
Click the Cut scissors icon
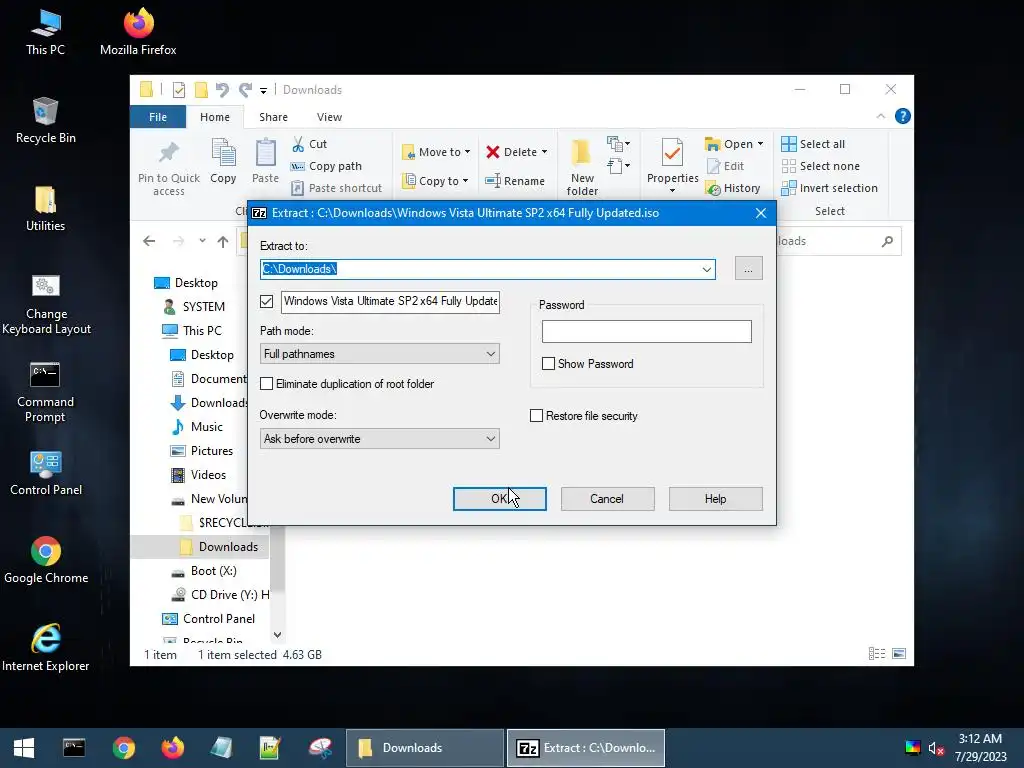(x=298, y=144)
